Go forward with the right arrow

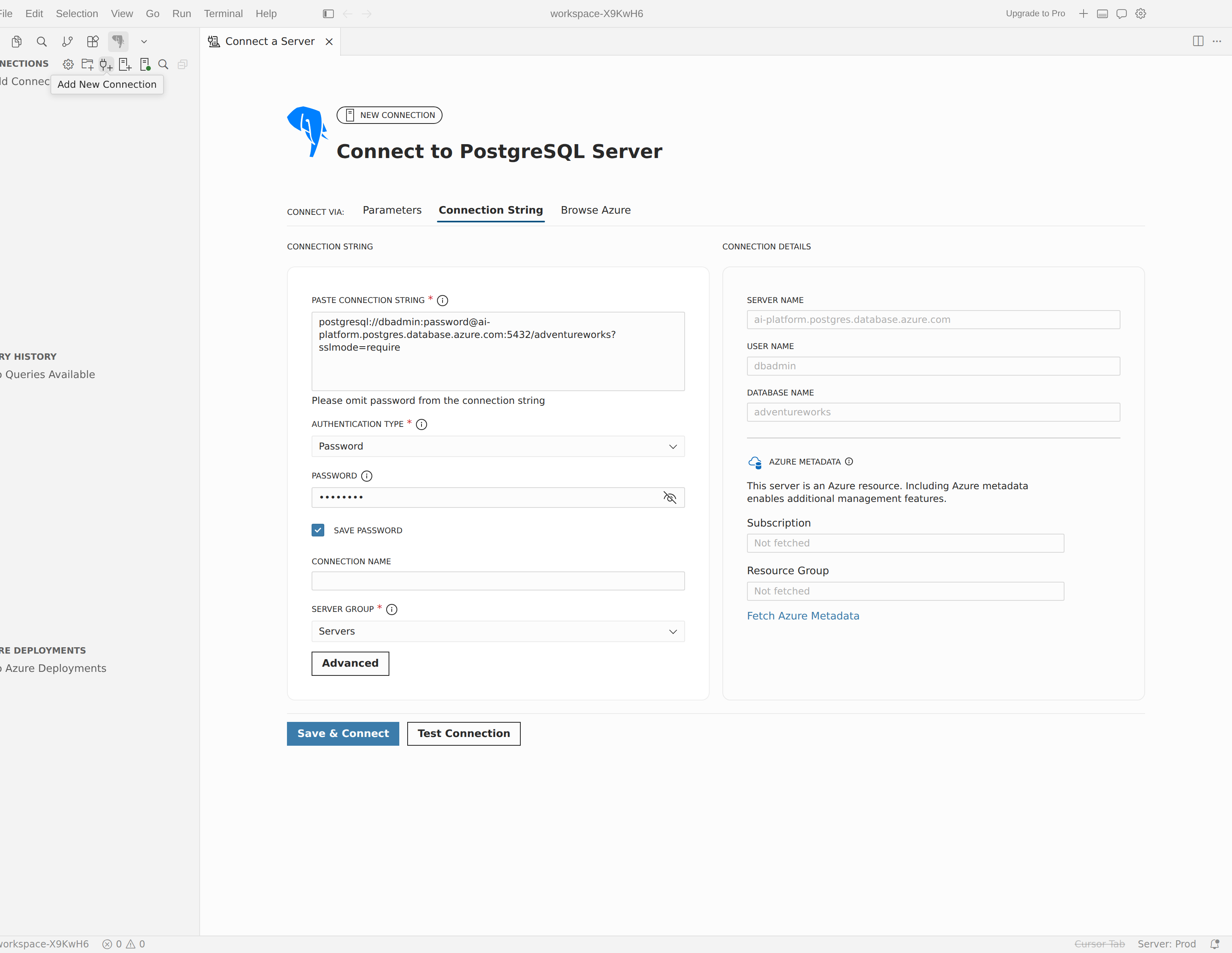[367, 14]
